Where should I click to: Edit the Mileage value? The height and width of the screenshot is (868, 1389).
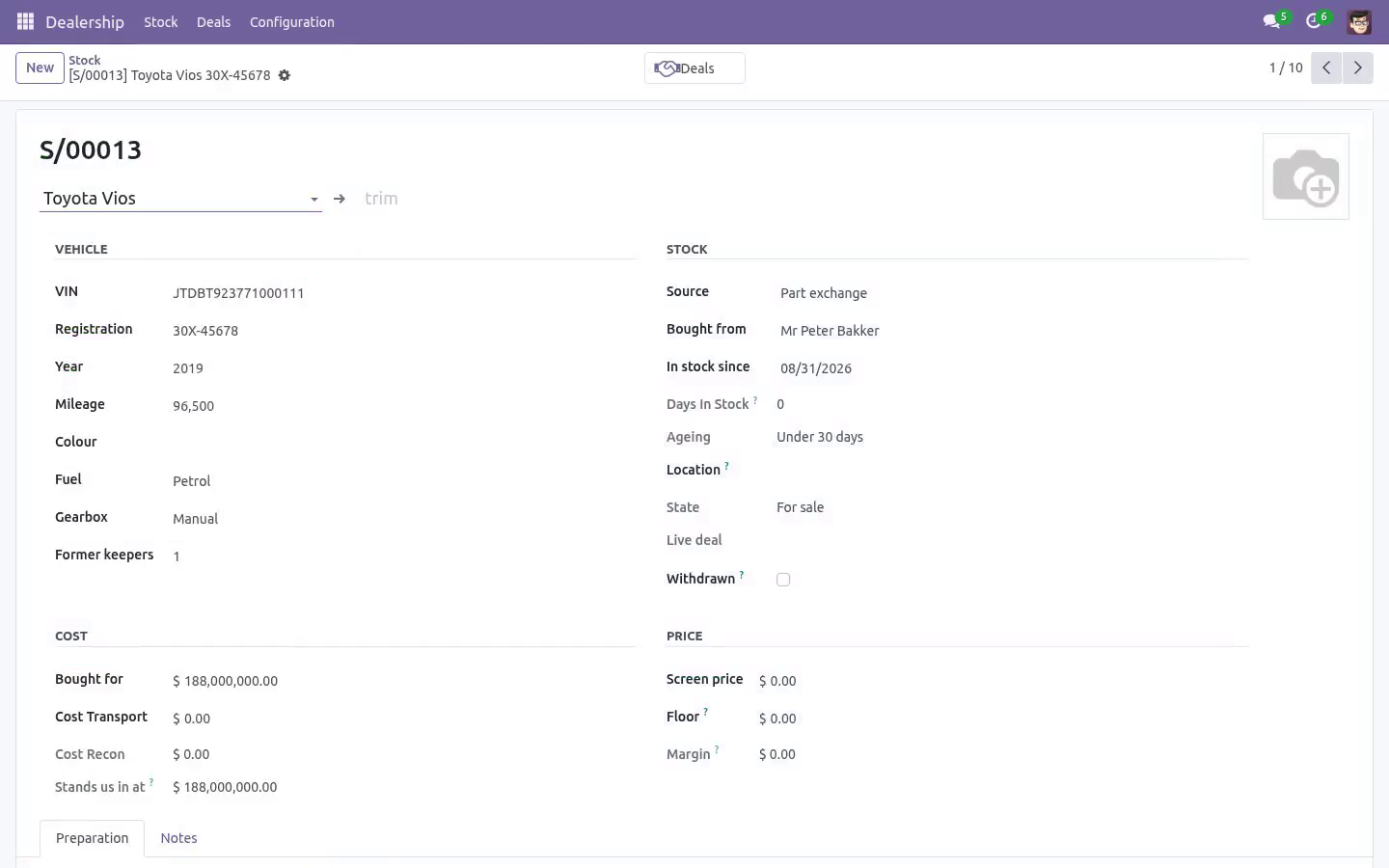click(x=400, y=405)
